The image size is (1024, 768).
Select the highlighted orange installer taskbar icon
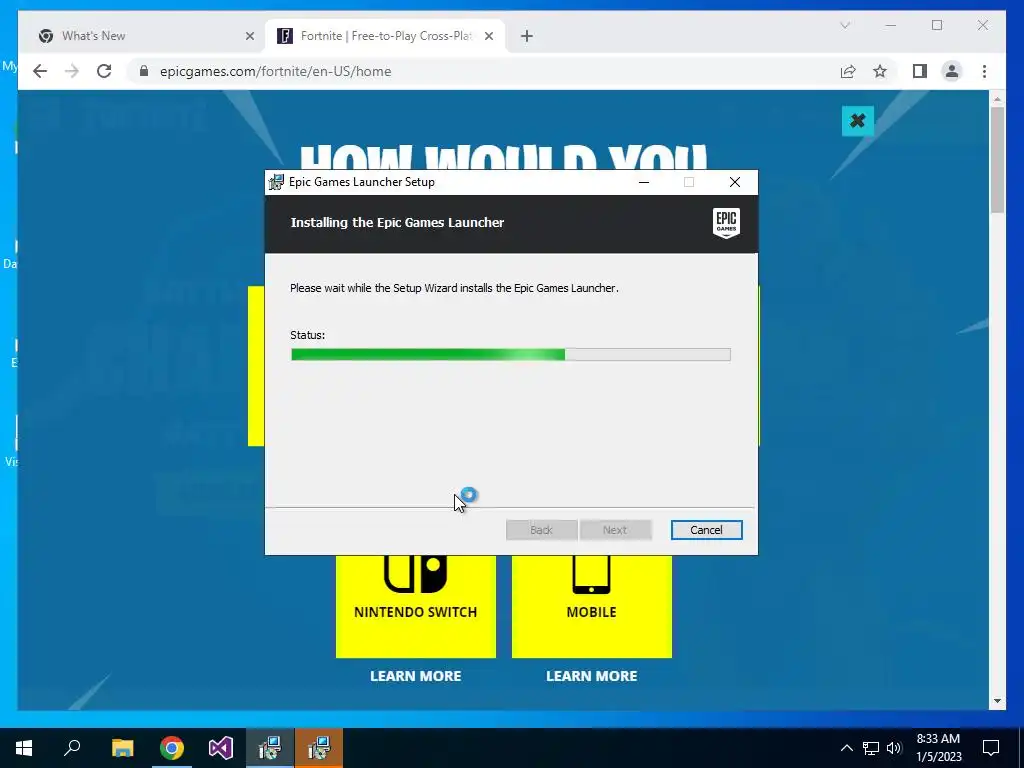point(319,748)
